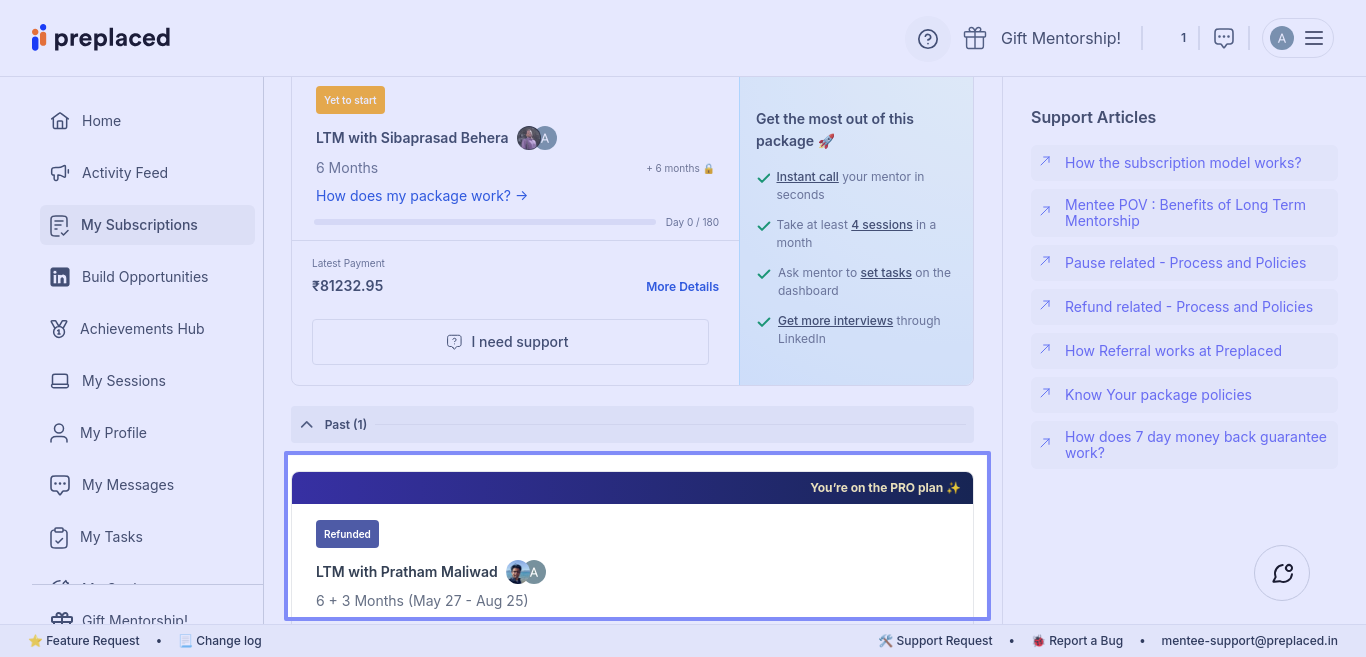Open Achievements Hub medal icon
This screenshot has width=1366, height=657.
click(x=59, y=329)
